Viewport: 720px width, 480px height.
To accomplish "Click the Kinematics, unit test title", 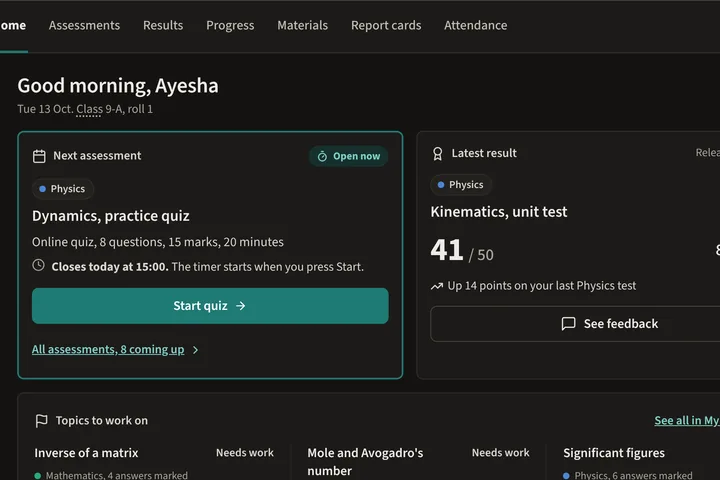I will [x=499, y=212].
